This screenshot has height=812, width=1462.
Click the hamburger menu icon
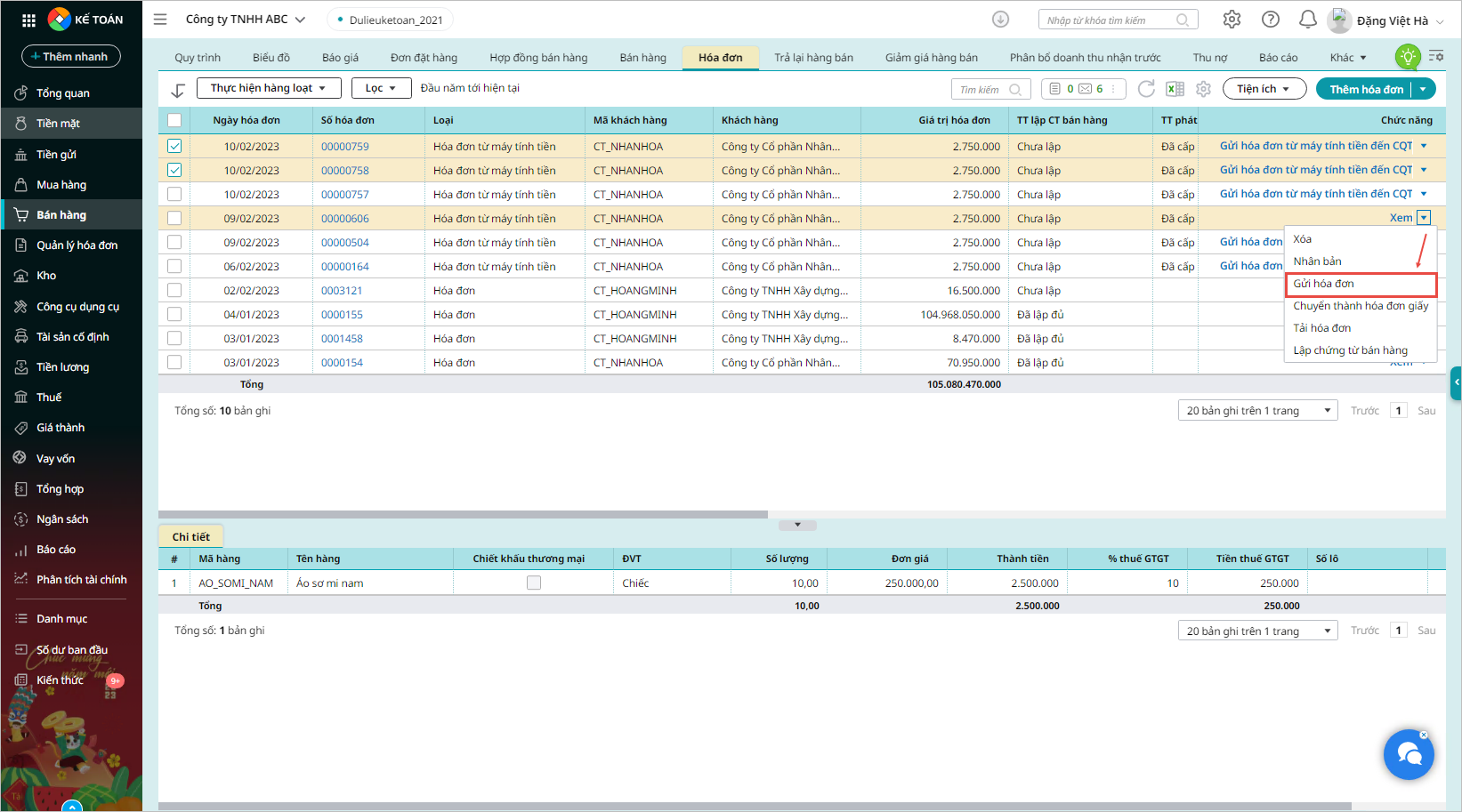coord(160,19)
